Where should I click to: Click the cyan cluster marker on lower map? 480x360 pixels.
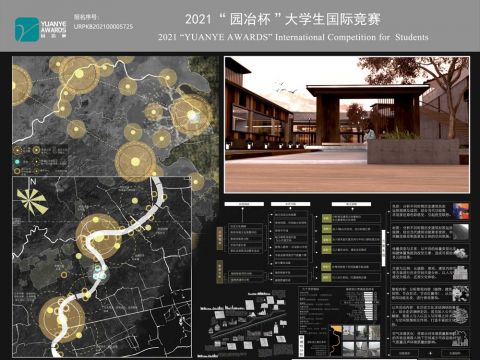pyautogui.click(x=99, y=273)
